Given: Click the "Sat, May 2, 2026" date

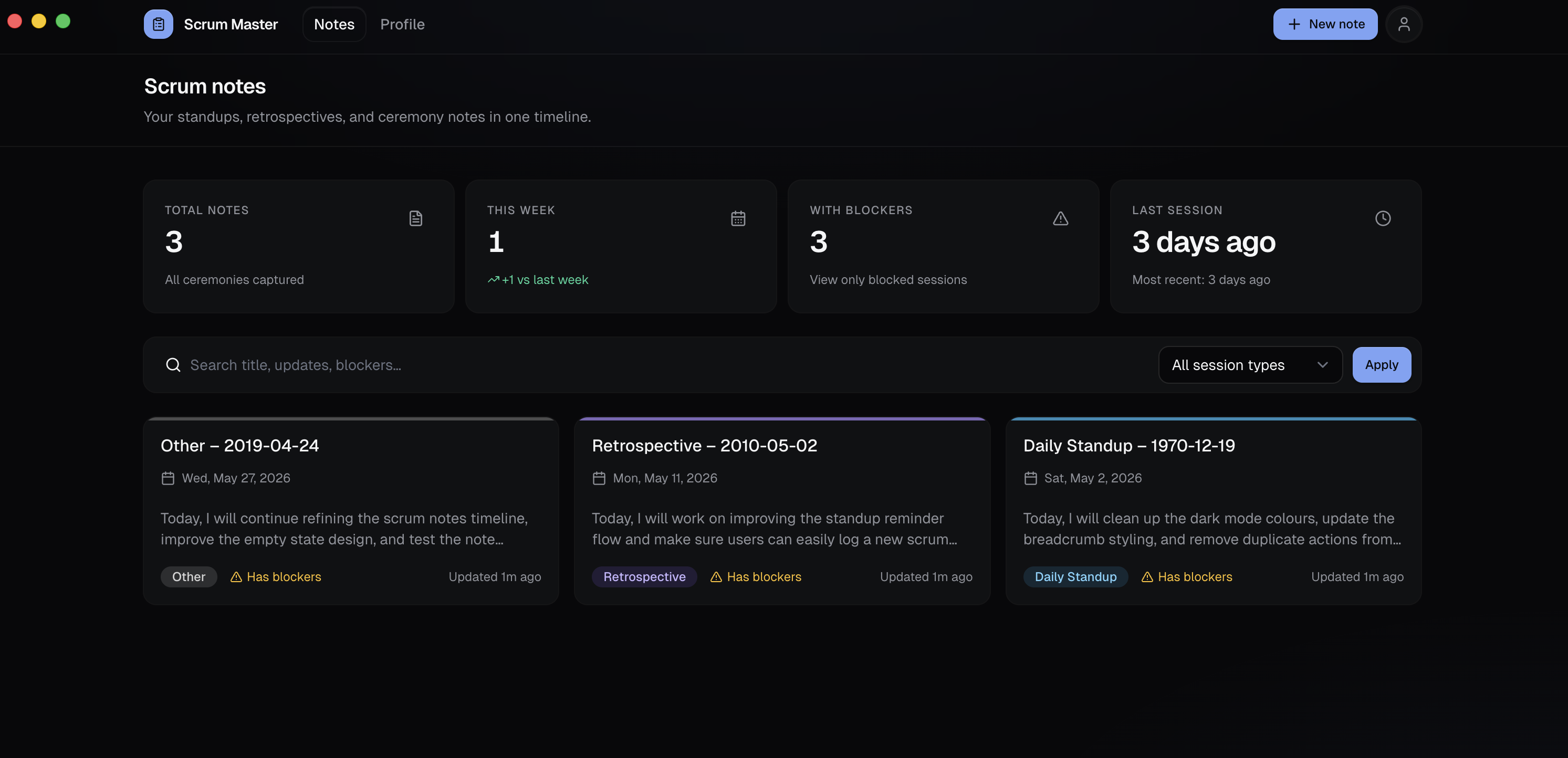Looking at the screenshot, I should point(1093,478).
